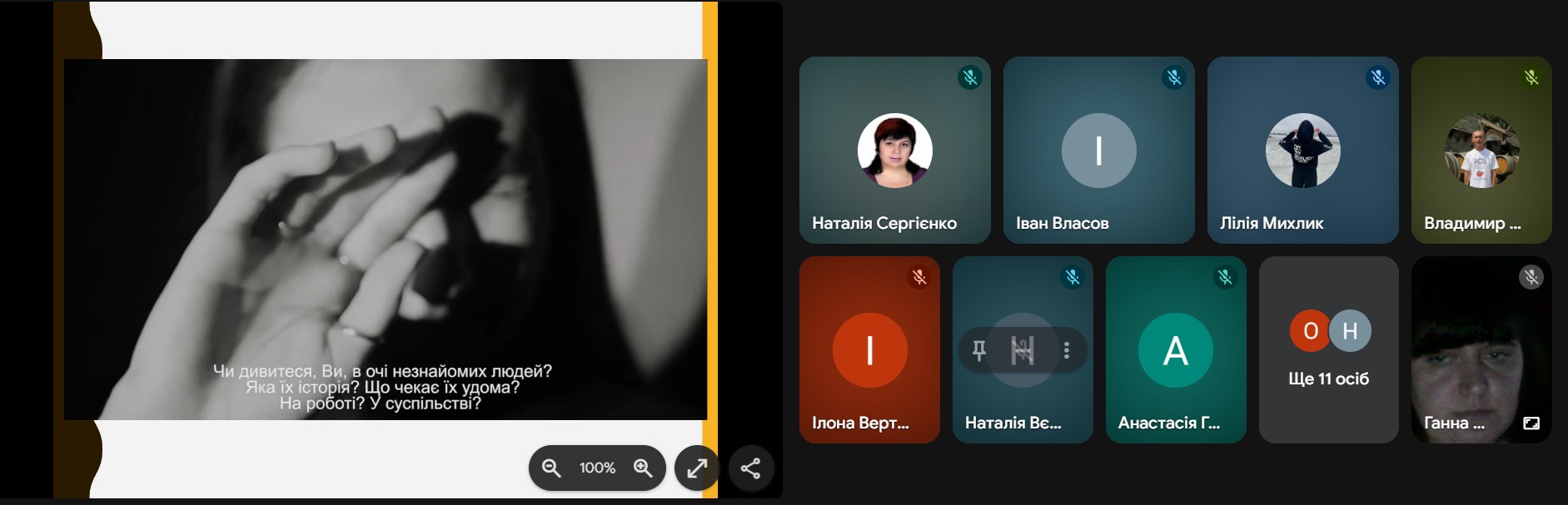Click the 100% zoom level indicator

point(597,468)
